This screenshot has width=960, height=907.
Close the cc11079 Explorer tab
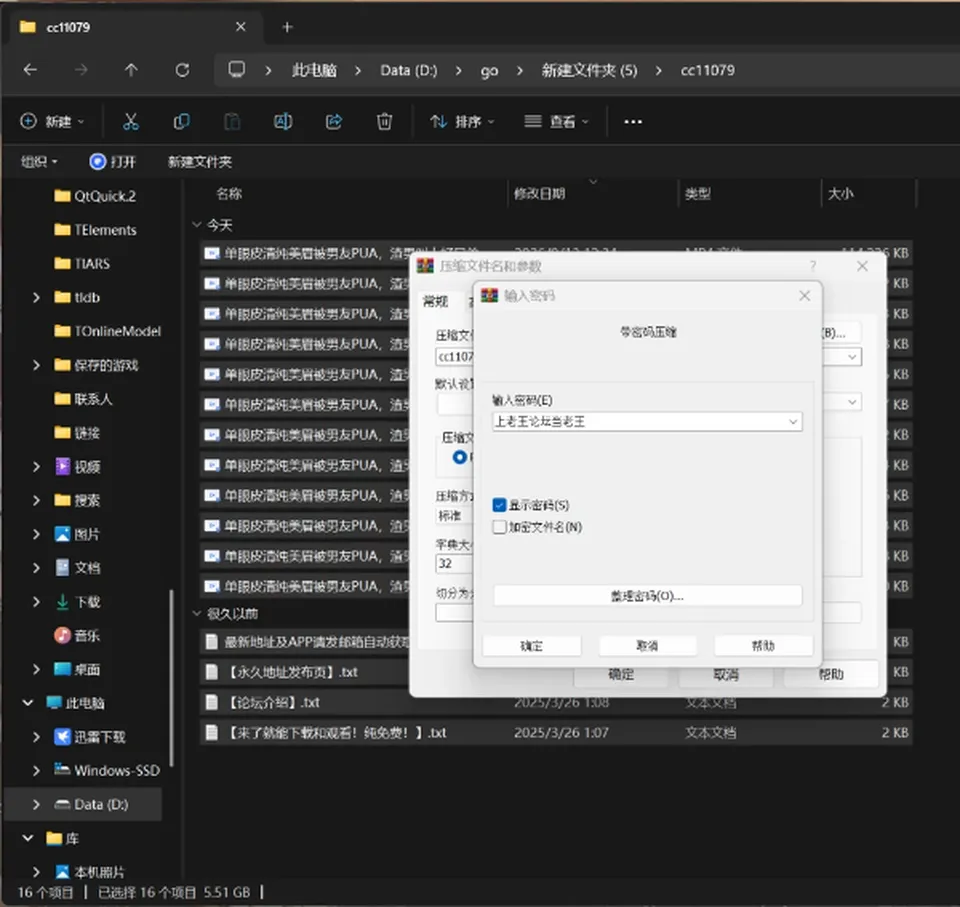pyautogui.click(x=241, y=27)
